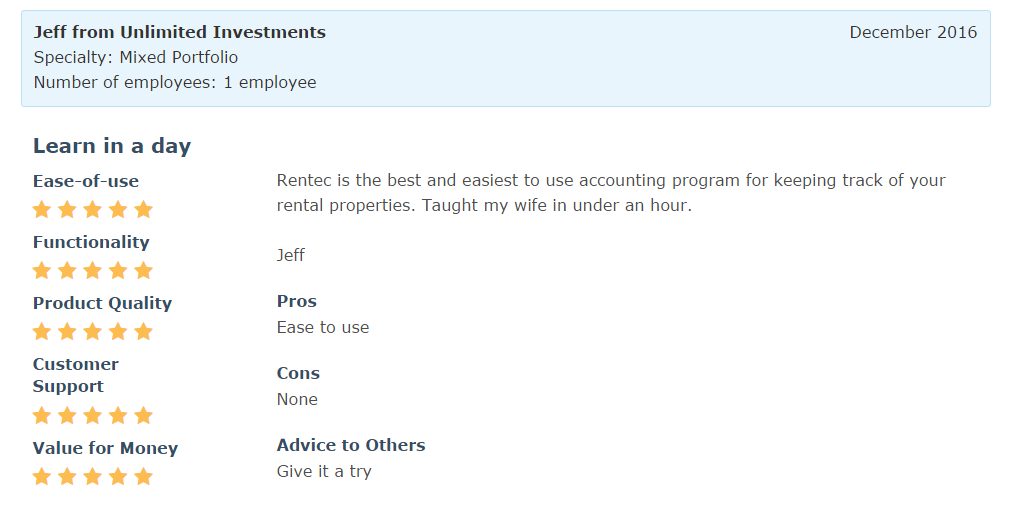The width and height of the screenshot is (1010, 514).
Task: Click the Specialty: Mixed Portfolio line
Action: tap(136, 57)
